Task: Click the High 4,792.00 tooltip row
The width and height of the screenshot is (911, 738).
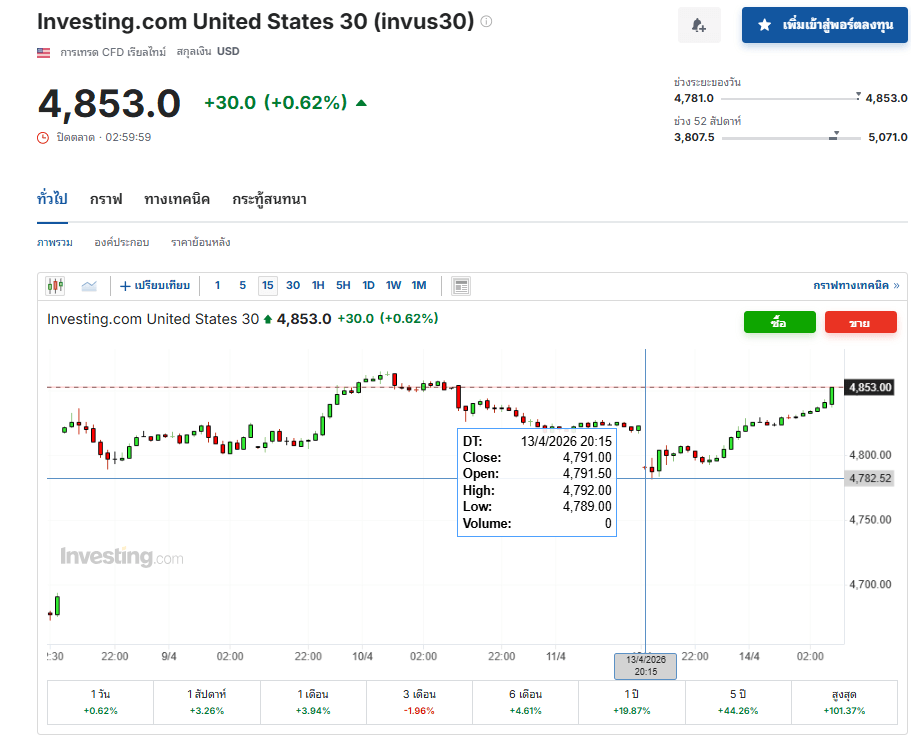Action: point(537,490)
